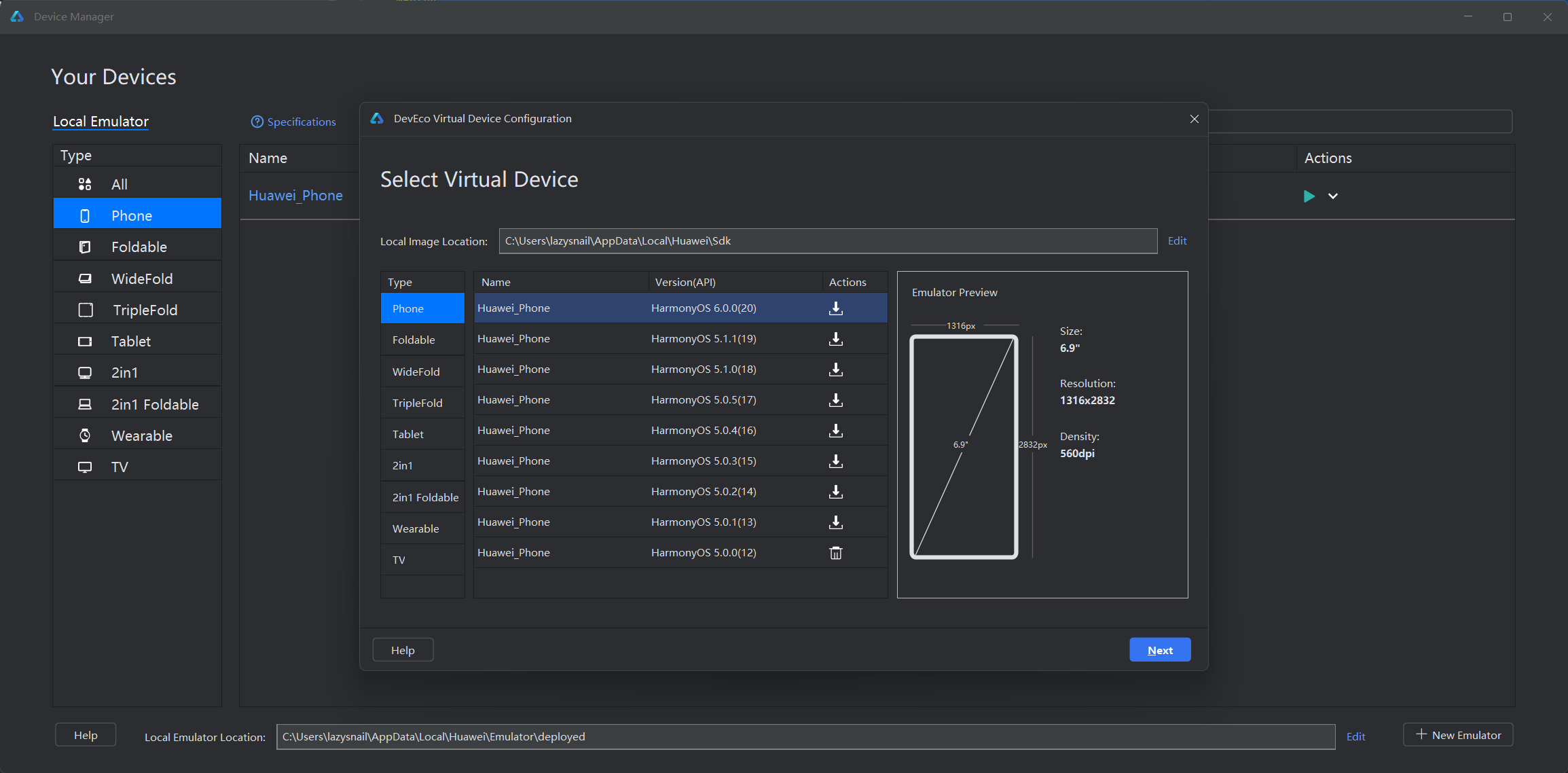Edit the Local Image Location path
This screenshot has width=1568, height=773.
1177,240
